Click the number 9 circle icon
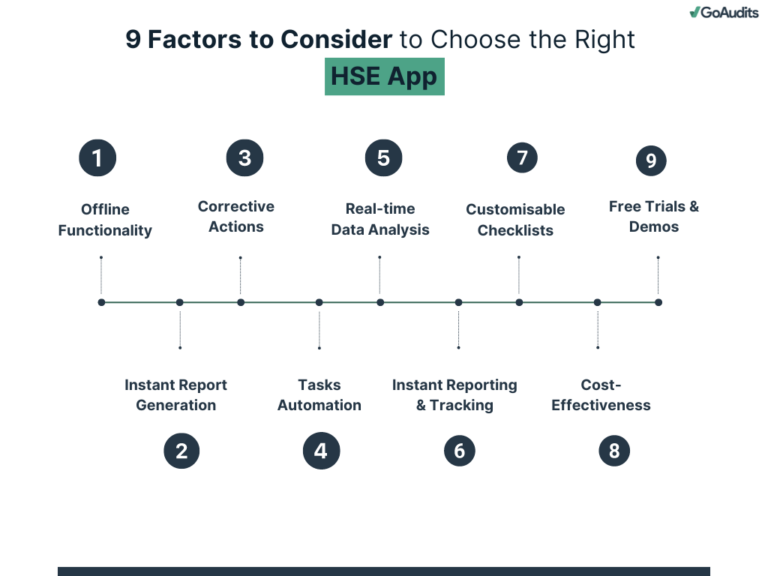768x576 pixels. [651, 161]
